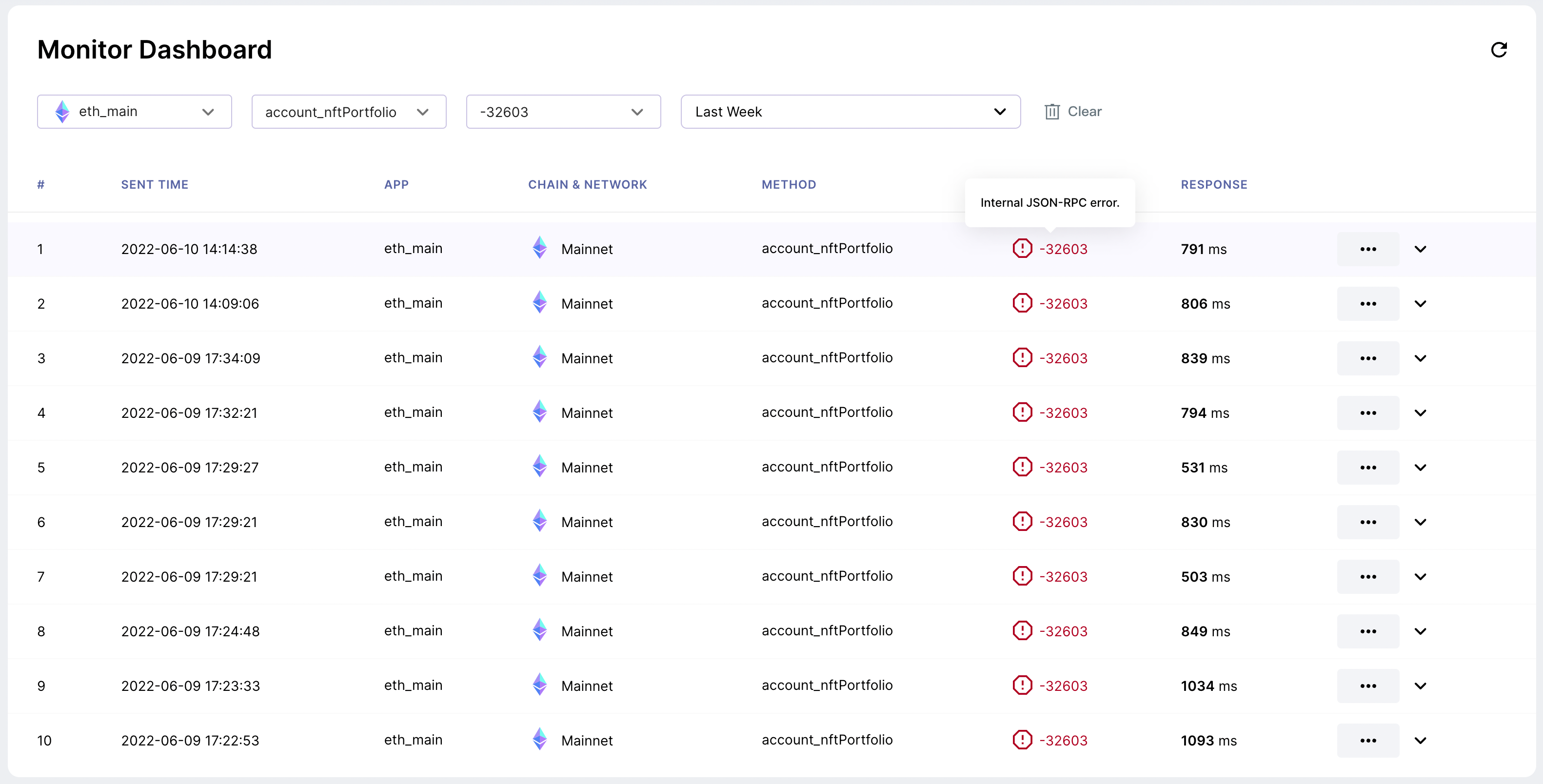Open the more options button for row 7
The height and width of the screenshot is (784, 1543).
1367,576
